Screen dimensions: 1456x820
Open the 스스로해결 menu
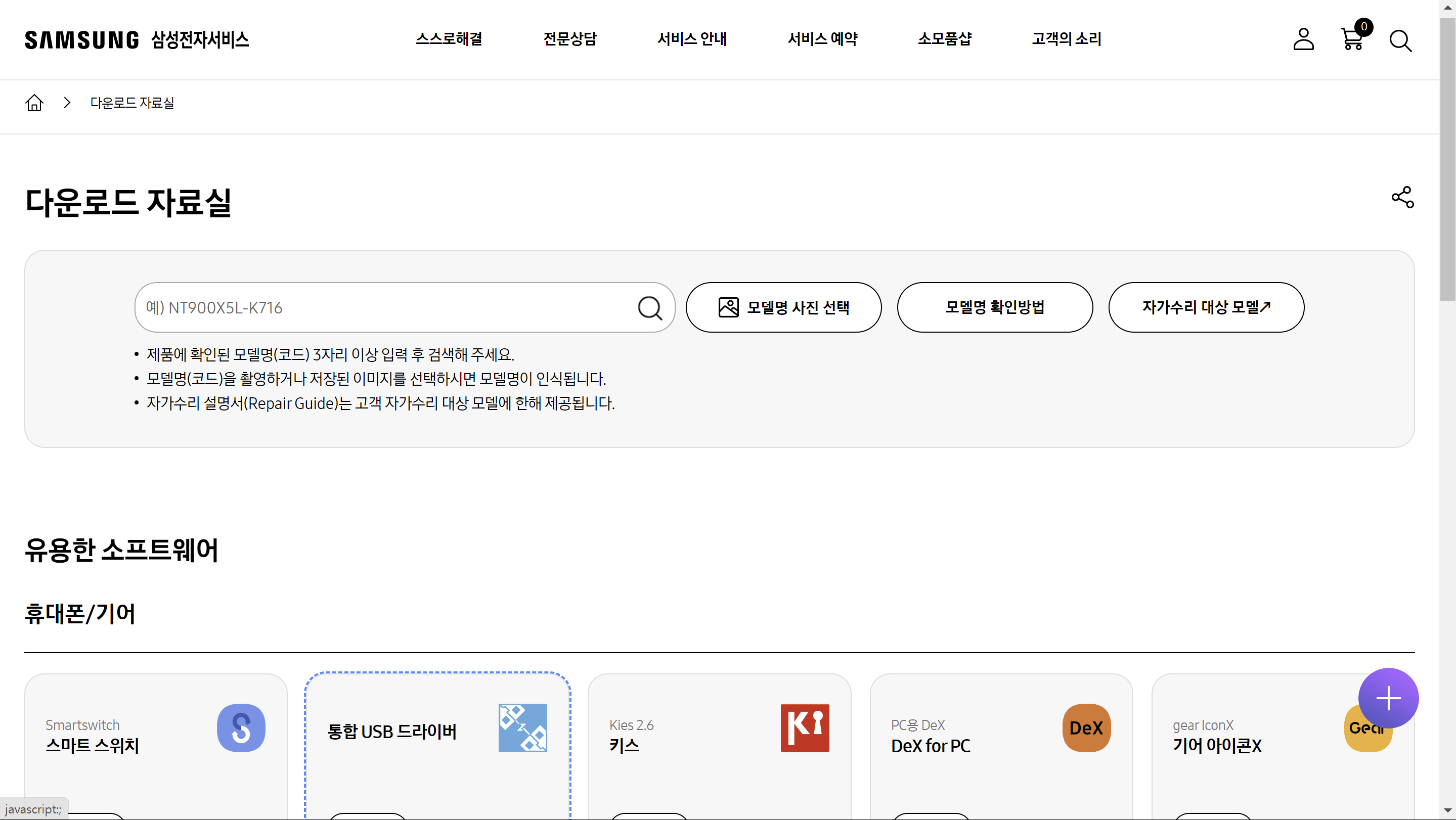449,39
